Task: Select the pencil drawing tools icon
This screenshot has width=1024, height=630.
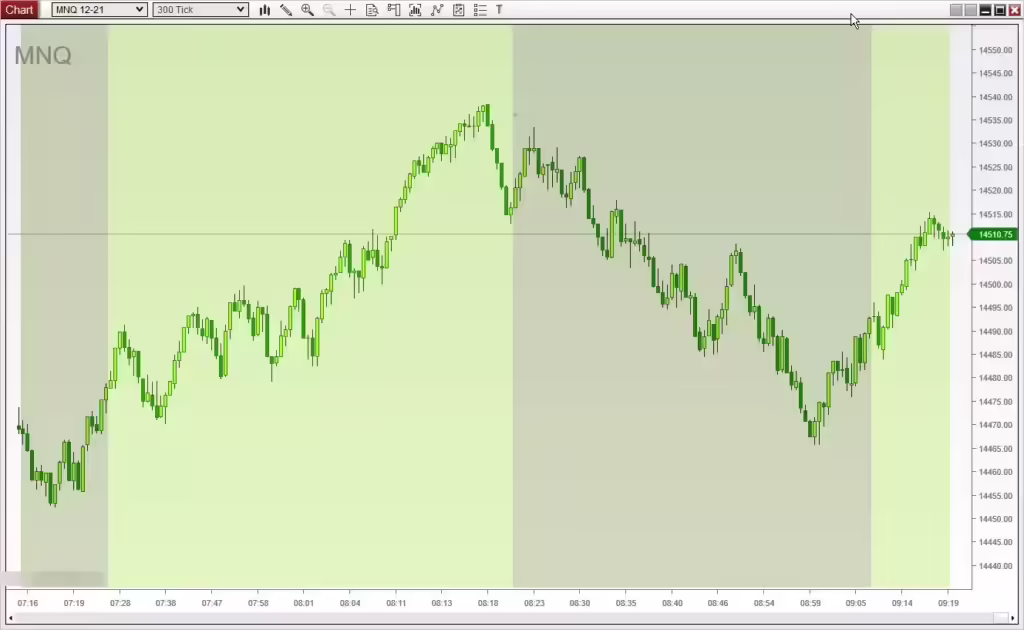Action: tap(286, 10)
